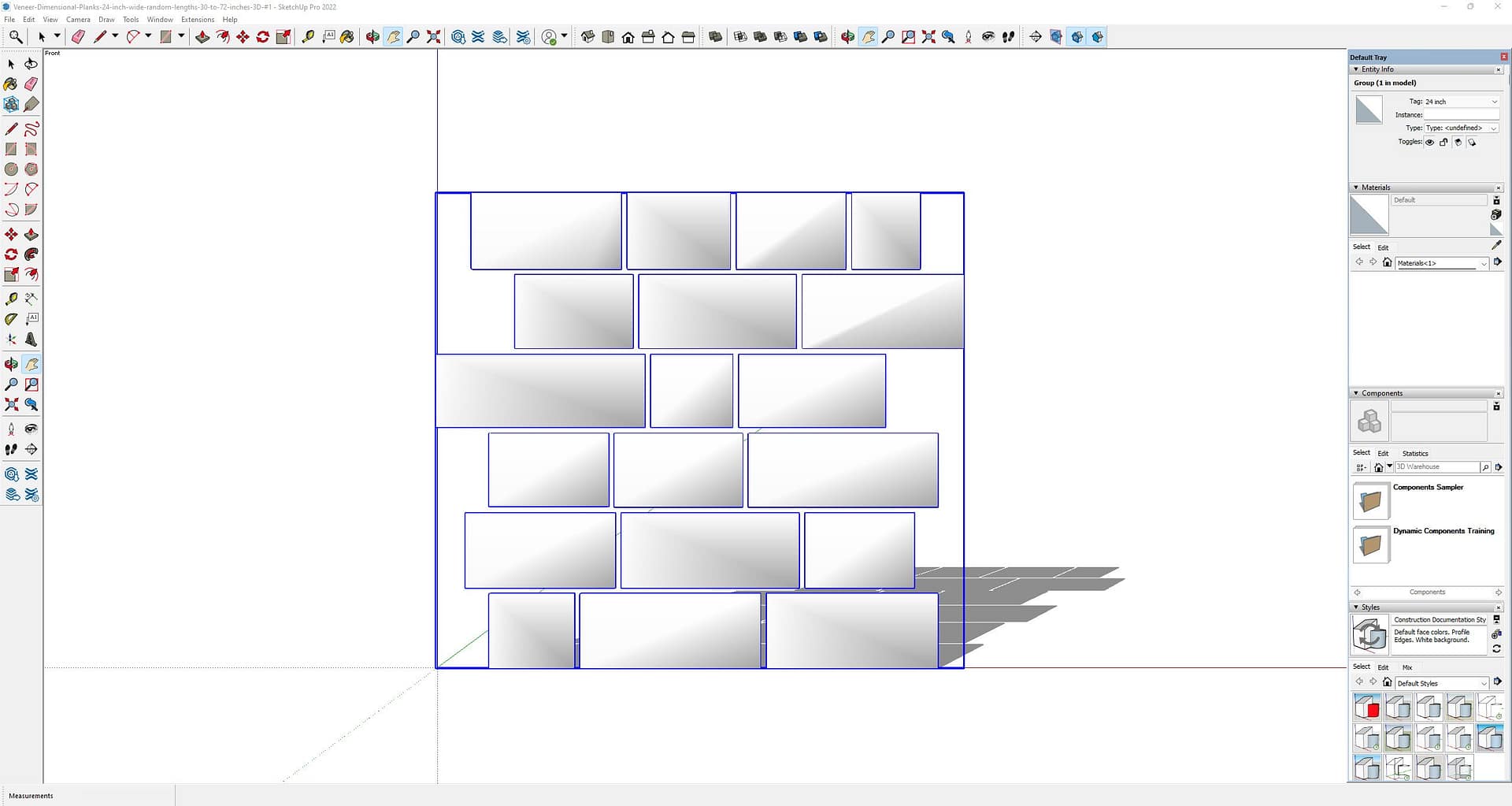This screenshot has width=1512, height=806.
Task: Toggle the lock icon in Entity Info
Action: (1443, 143)
